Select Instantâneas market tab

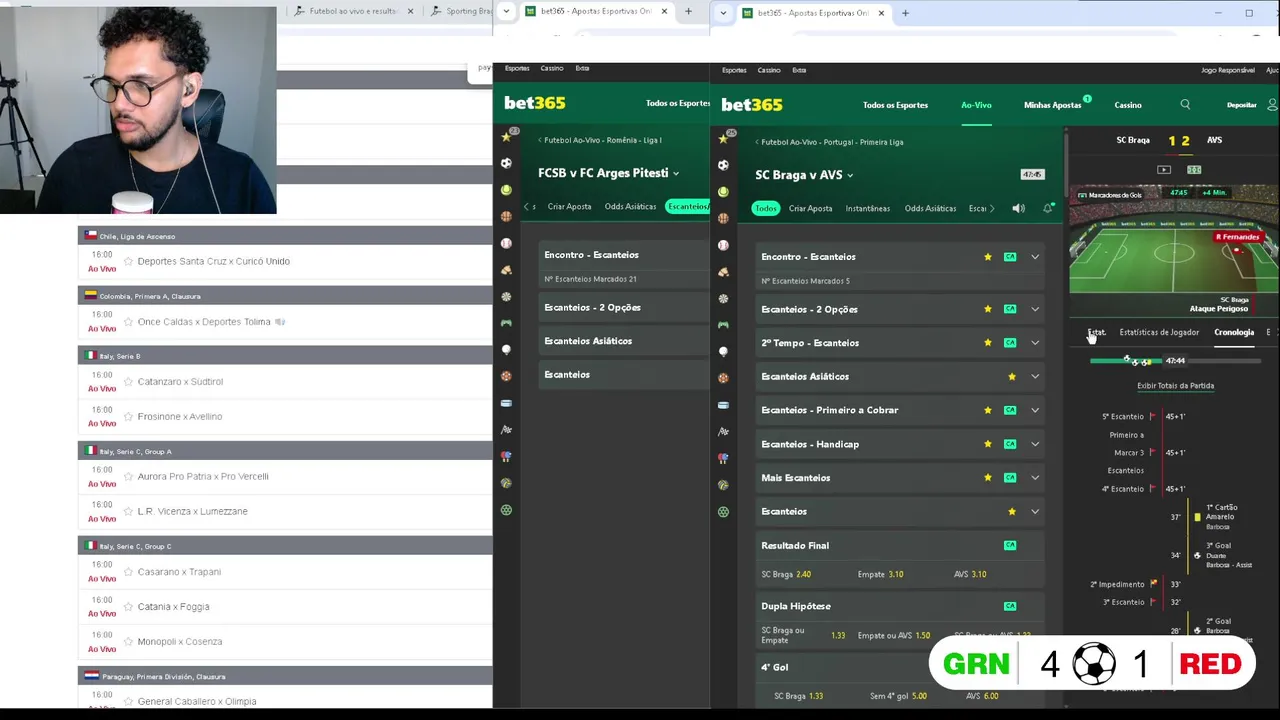867,208
